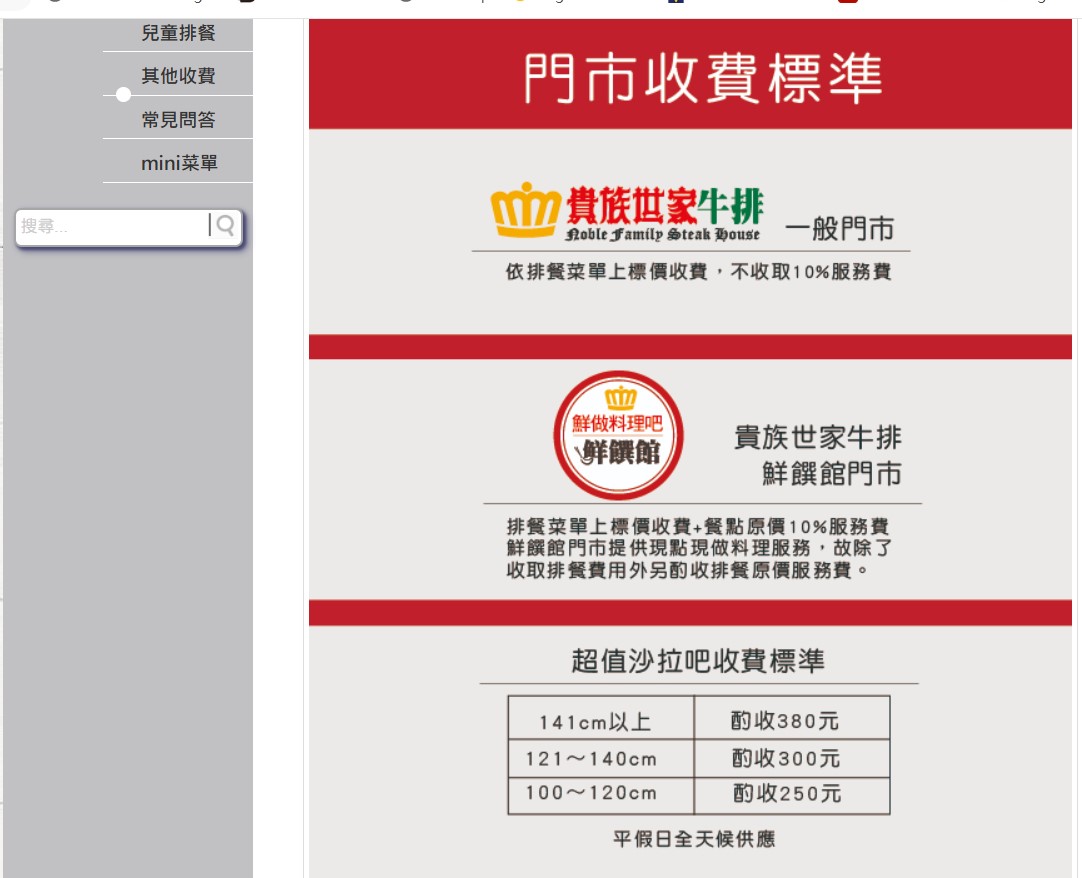Click the 另酌收排餐原價服務費 text line
The image size is (1082, 878).
click(x=687, y=570)
